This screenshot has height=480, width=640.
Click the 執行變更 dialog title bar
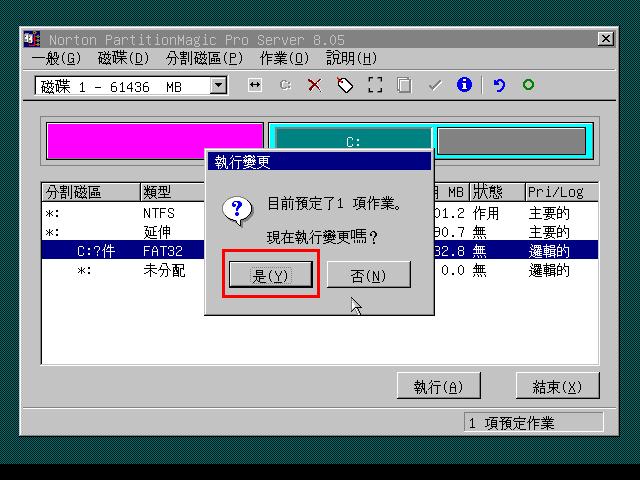tap(319, 162)
